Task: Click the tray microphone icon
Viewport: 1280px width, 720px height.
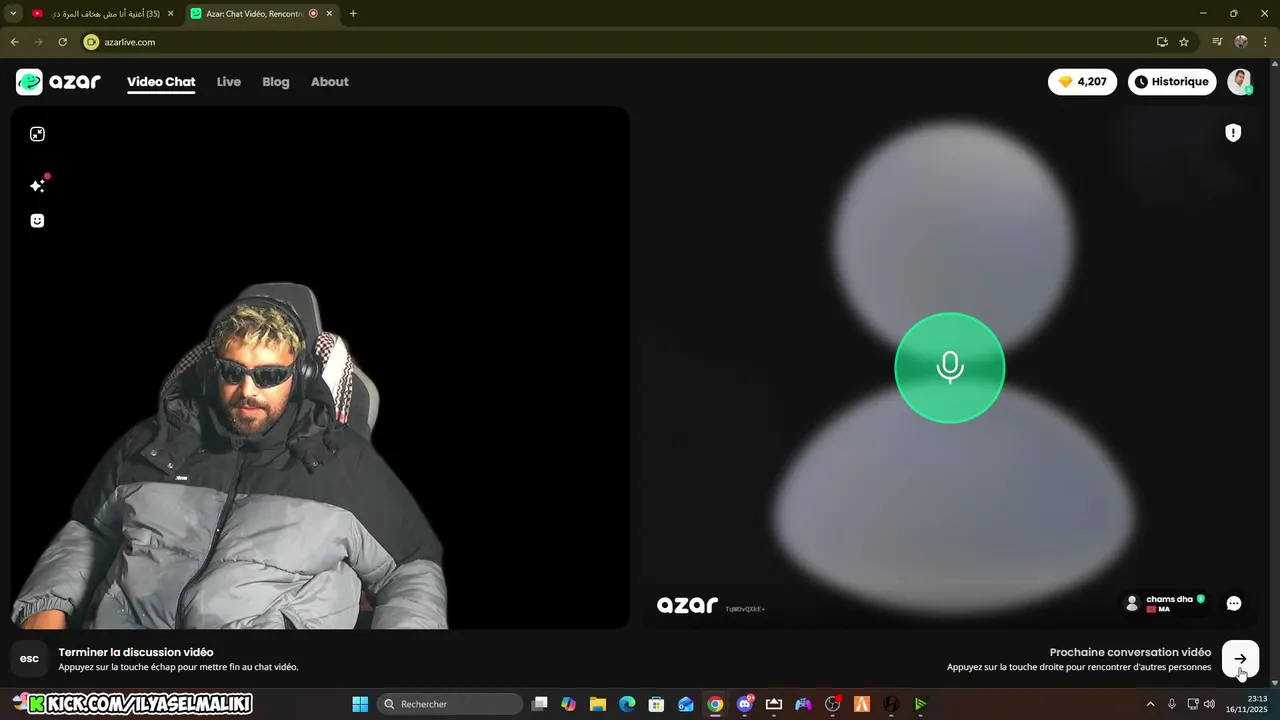Action: 1172,704
